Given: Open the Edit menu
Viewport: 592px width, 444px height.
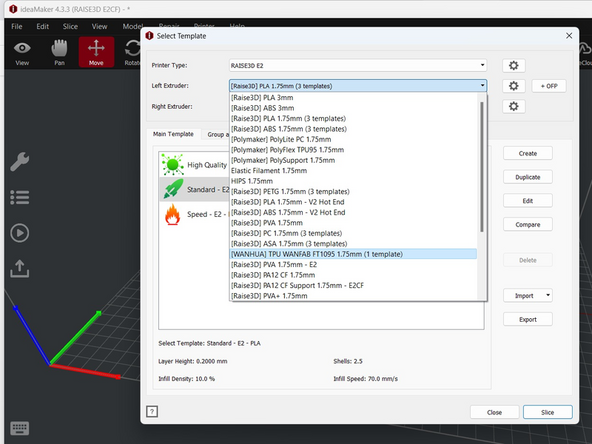Looking at the screenshot, I should tap(43, 26).
